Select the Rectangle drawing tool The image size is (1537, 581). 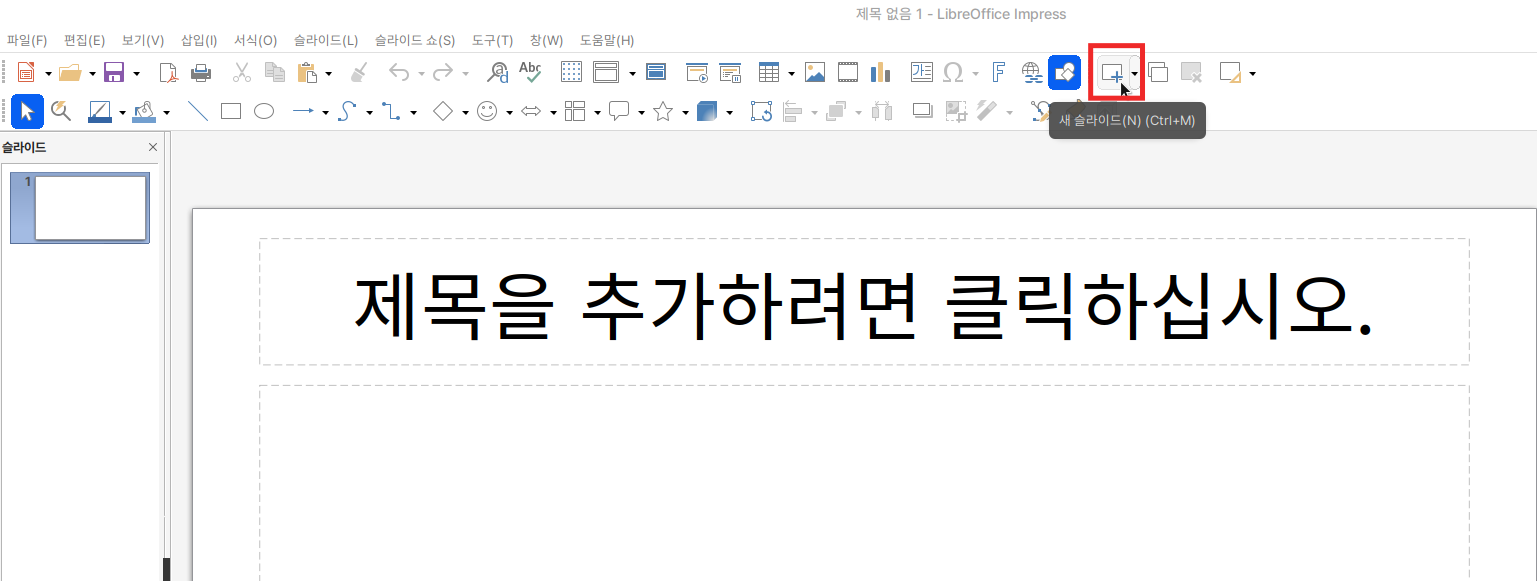pyautogui.click(x=231, y=112)
